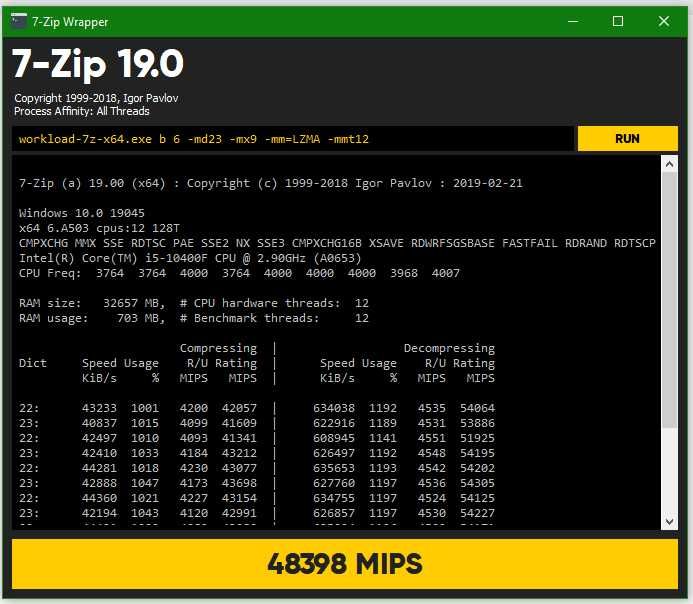Click the scrollbar down arrow

(669, 521)
